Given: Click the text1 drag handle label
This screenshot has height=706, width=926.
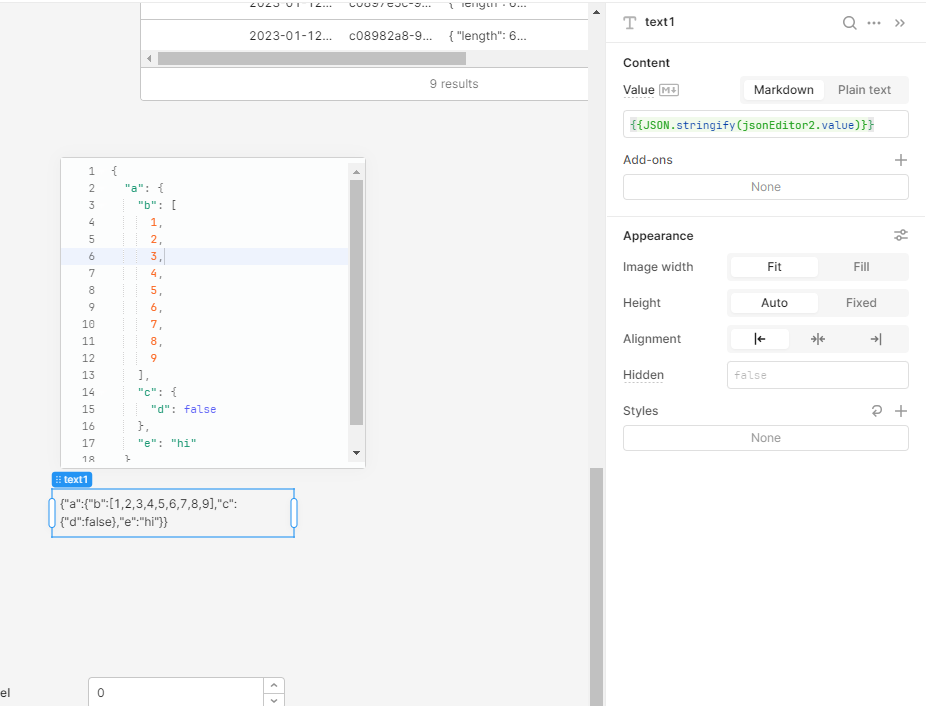Looking at the screenshot, I should (72, 480).
